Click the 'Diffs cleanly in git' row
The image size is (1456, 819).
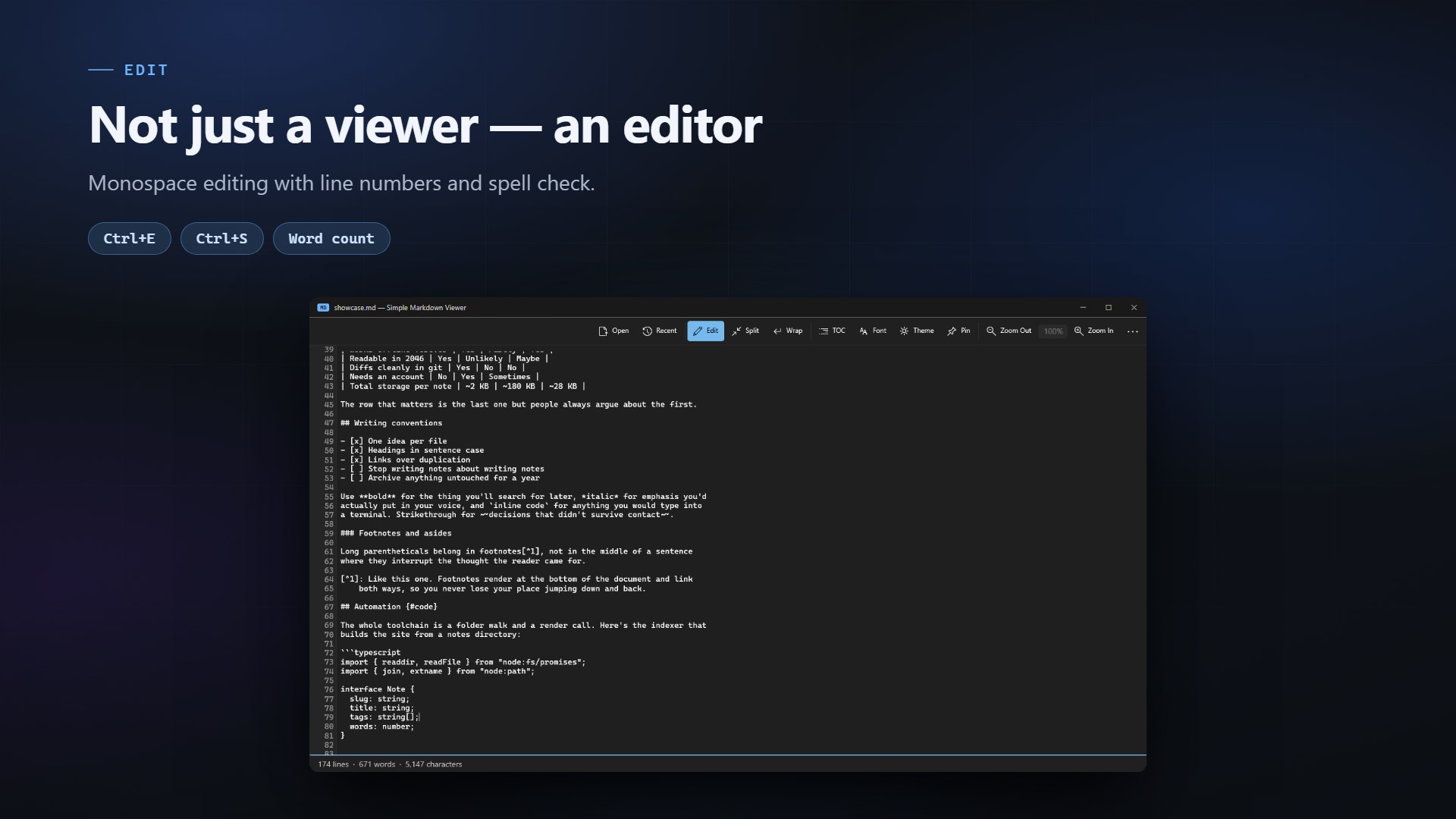[432, 368]
